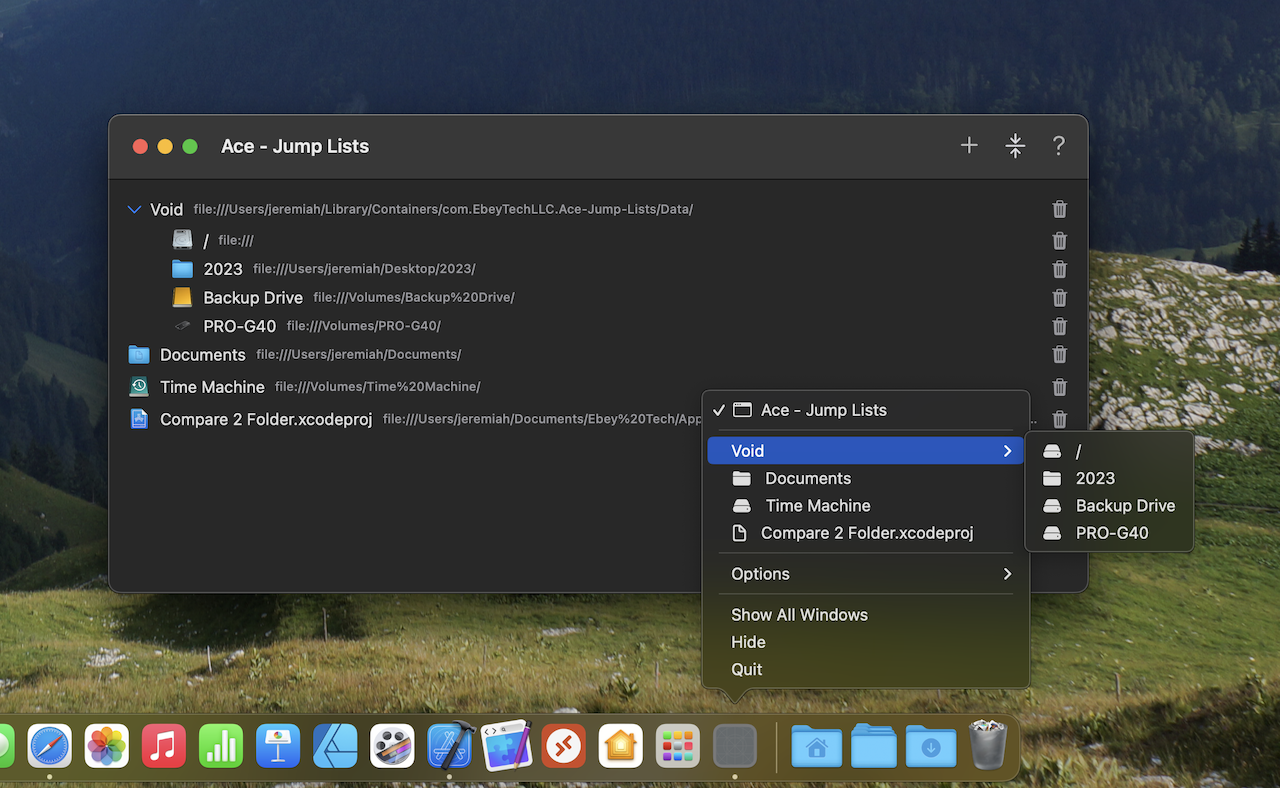Open Photos app from the Dock
The height and width of the screenshot is (788, 1280).
pyautogui.click(x=107, y=746)
